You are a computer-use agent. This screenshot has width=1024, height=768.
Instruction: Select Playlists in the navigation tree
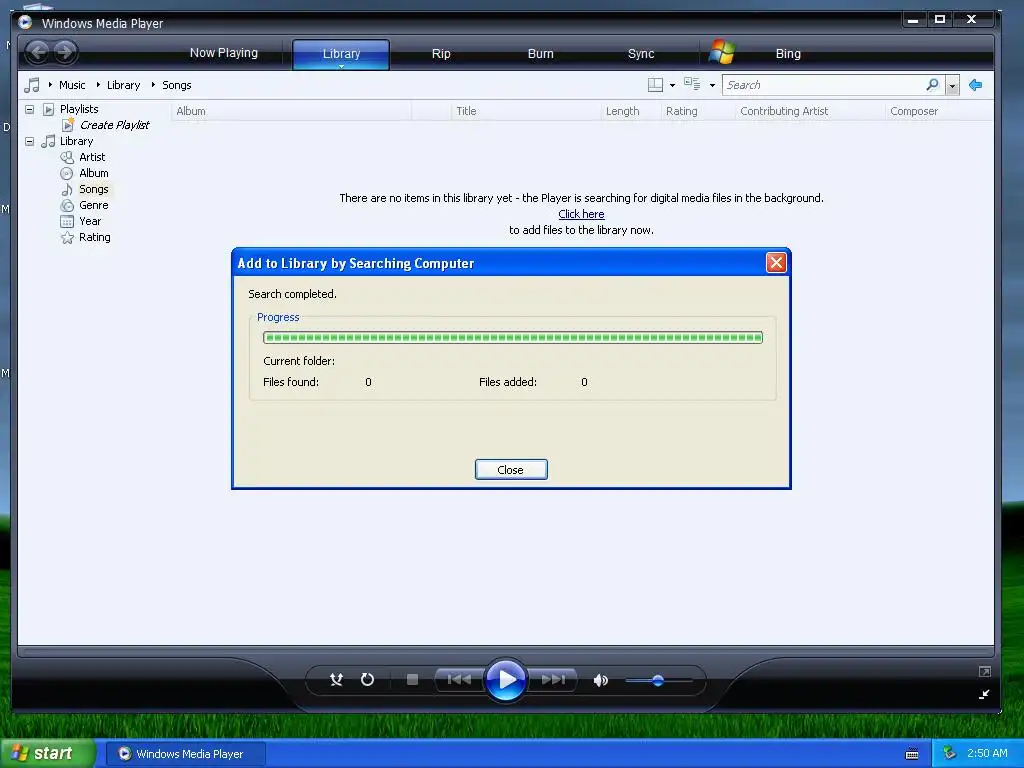click(x=79, y=109)
